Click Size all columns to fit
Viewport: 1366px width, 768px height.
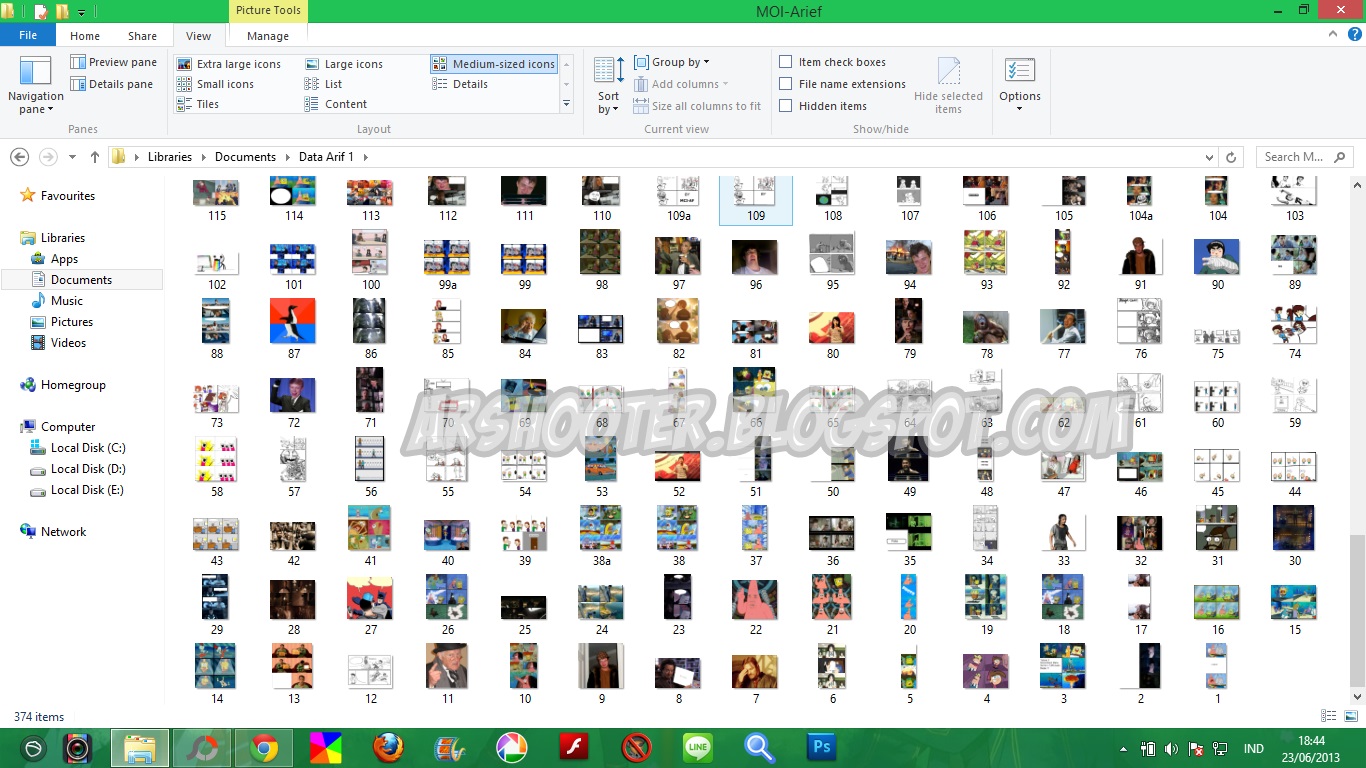tap(697, 106)
